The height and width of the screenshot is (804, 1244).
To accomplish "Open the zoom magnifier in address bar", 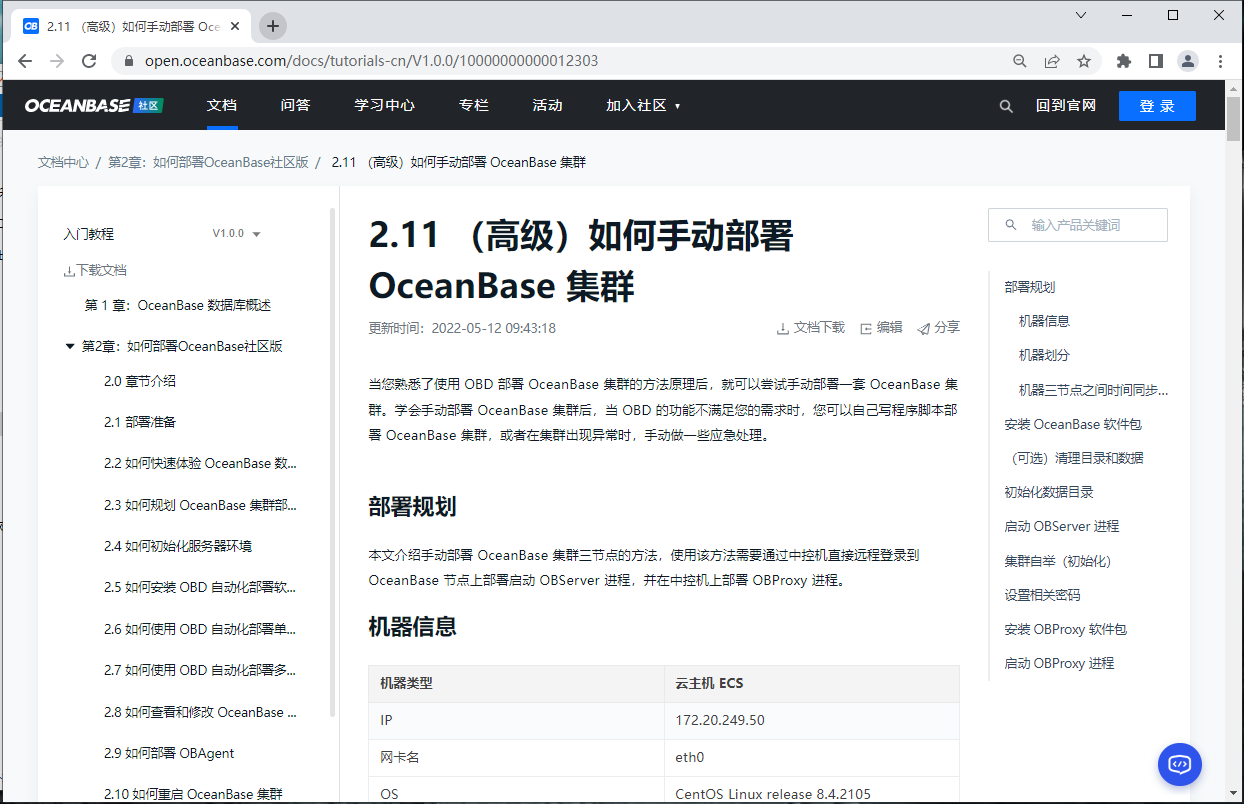I will [x=1020, y=61].
